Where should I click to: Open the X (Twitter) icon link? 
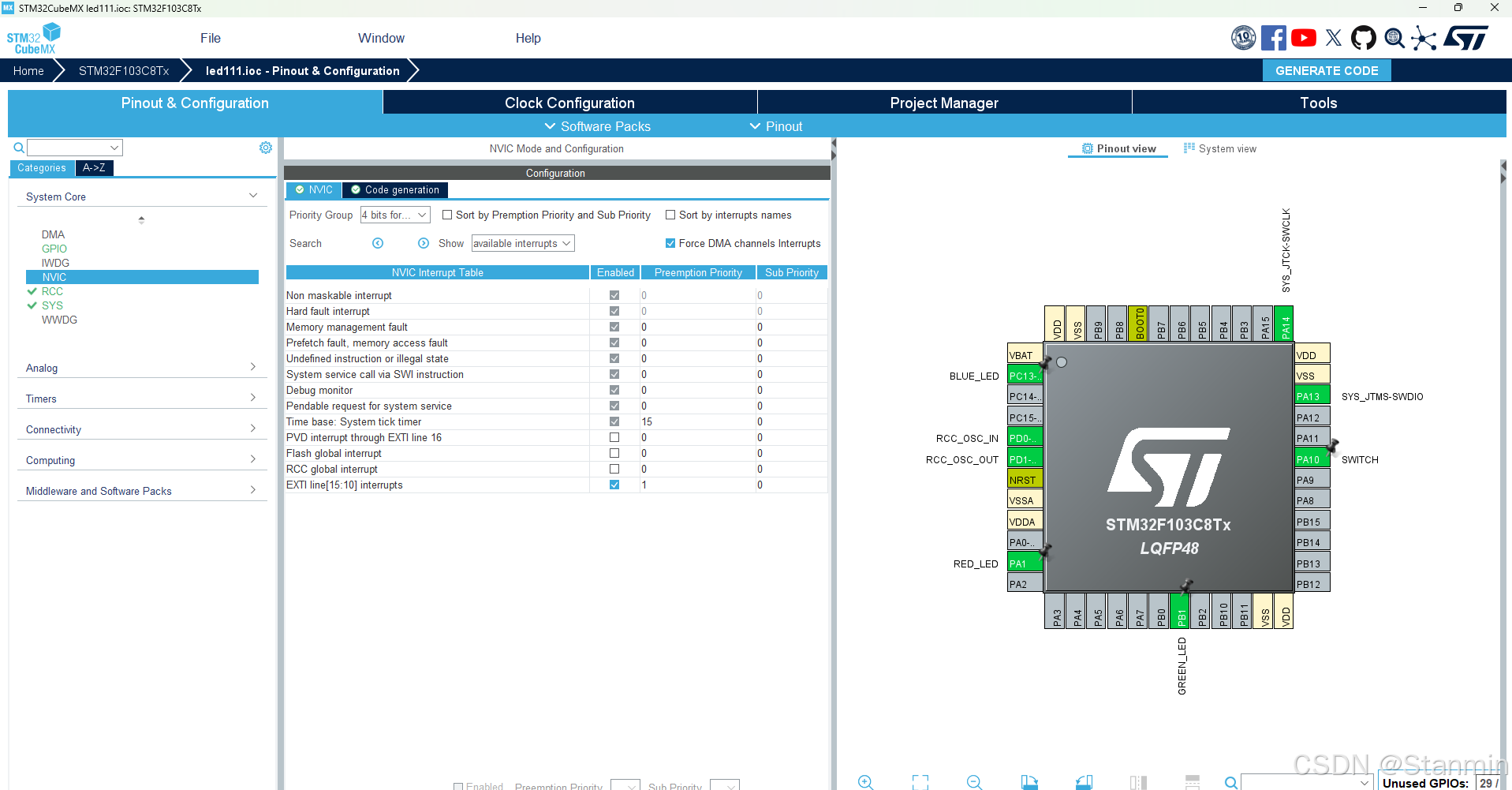[x=1334, y=38]
